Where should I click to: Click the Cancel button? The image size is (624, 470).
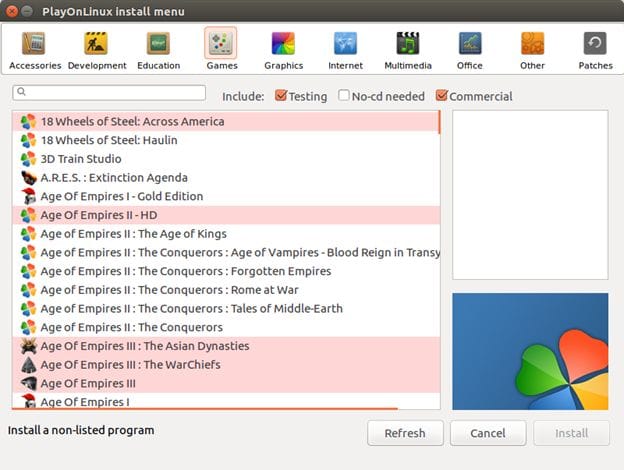point(488,433)
